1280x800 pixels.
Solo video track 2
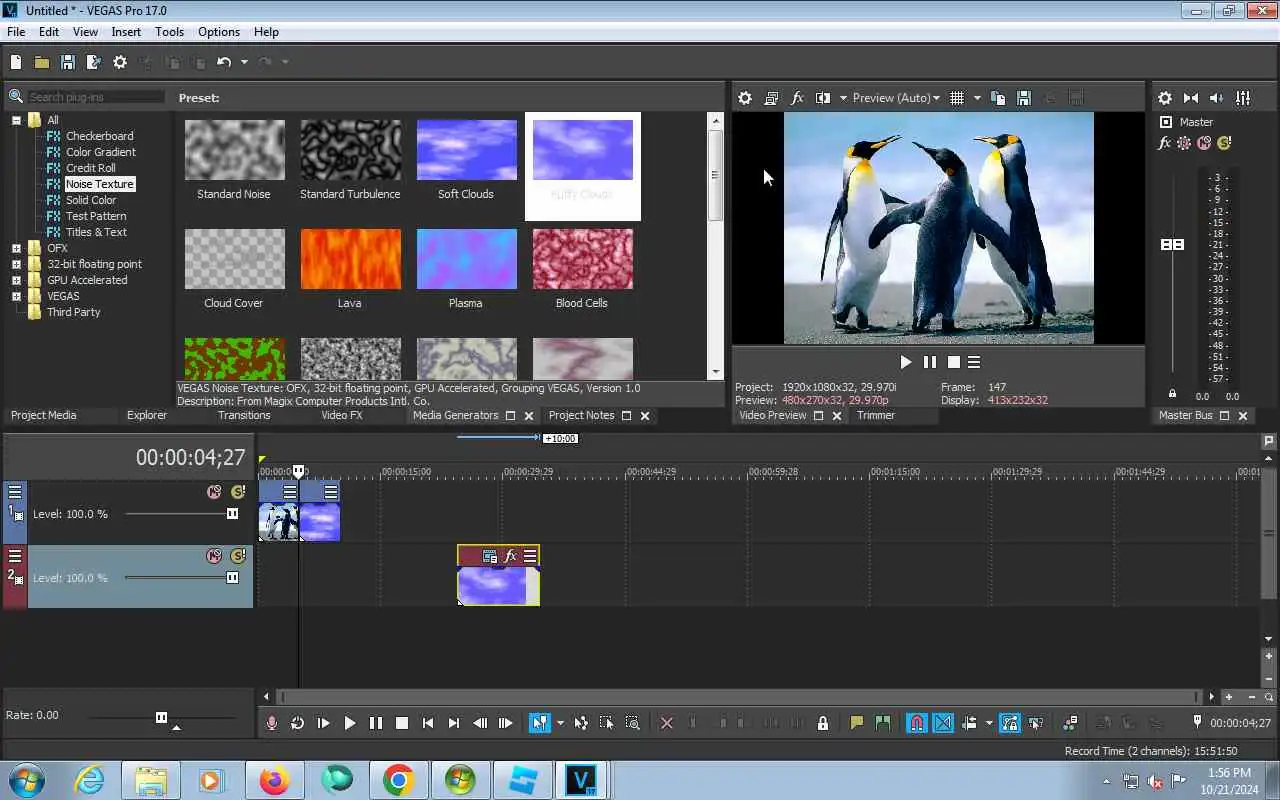click(238, 556)
